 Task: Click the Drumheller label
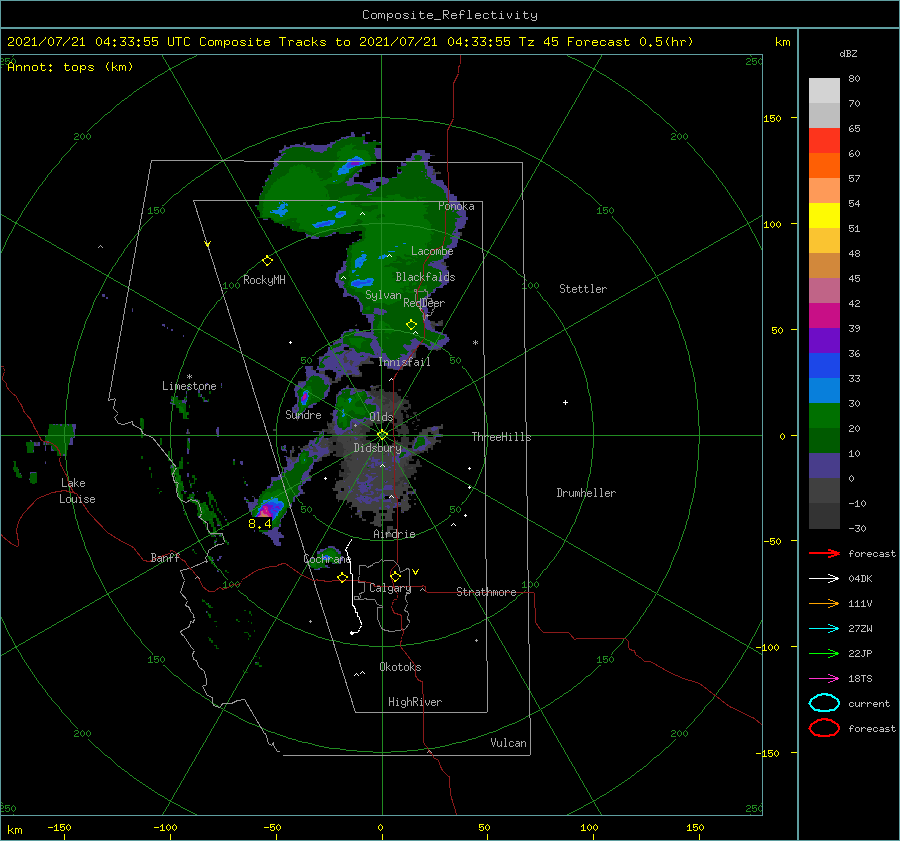(586, 493)
